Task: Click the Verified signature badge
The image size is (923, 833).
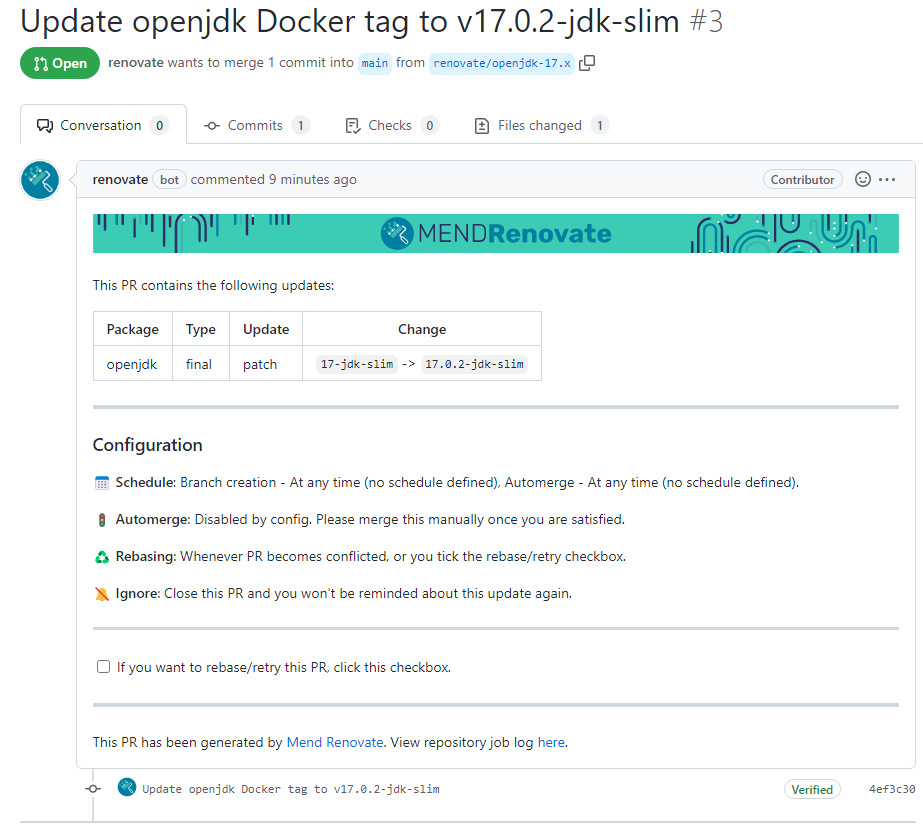Action: pos(812,789)
